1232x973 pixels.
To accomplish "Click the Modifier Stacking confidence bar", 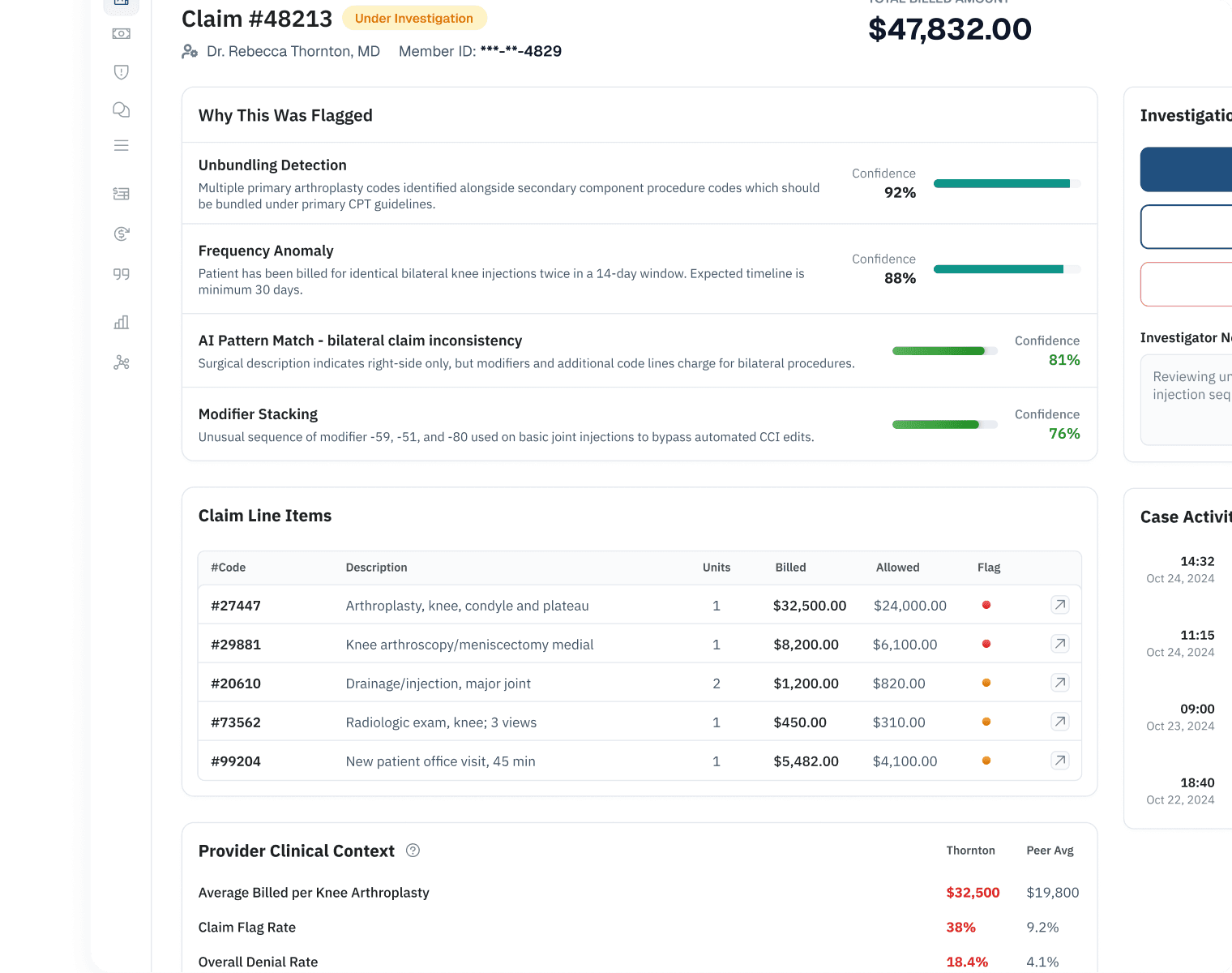I will [x=945, y=425].
